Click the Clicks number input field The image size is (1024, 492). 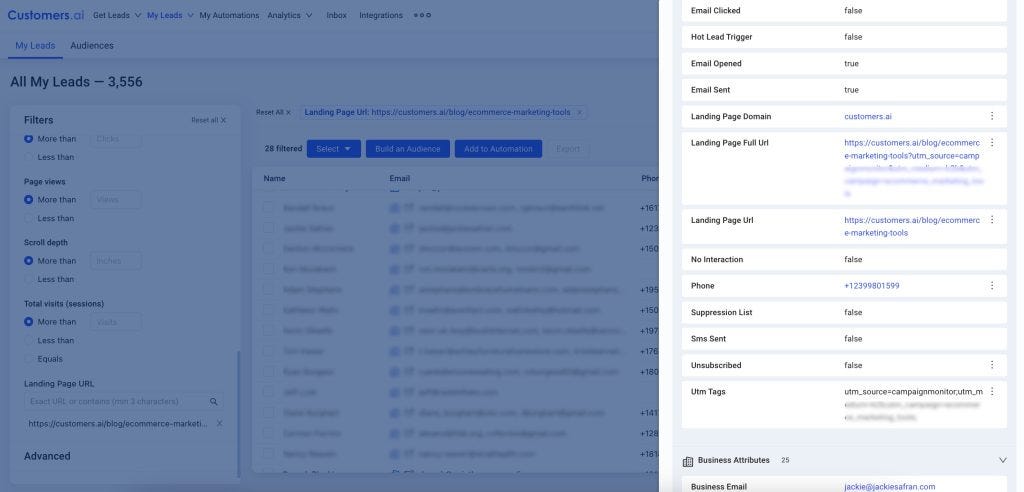pos(116,139)
